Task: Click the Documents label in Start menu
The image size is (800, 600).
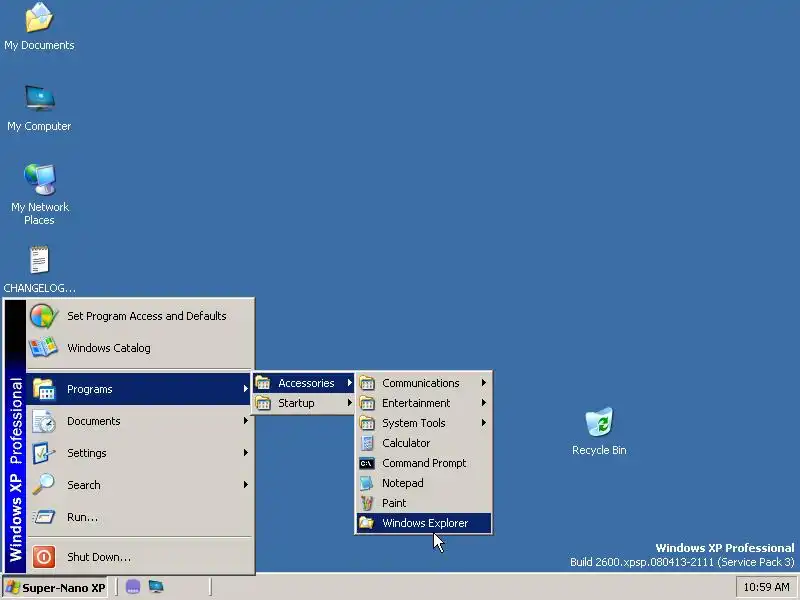Action: coord(94,421)
